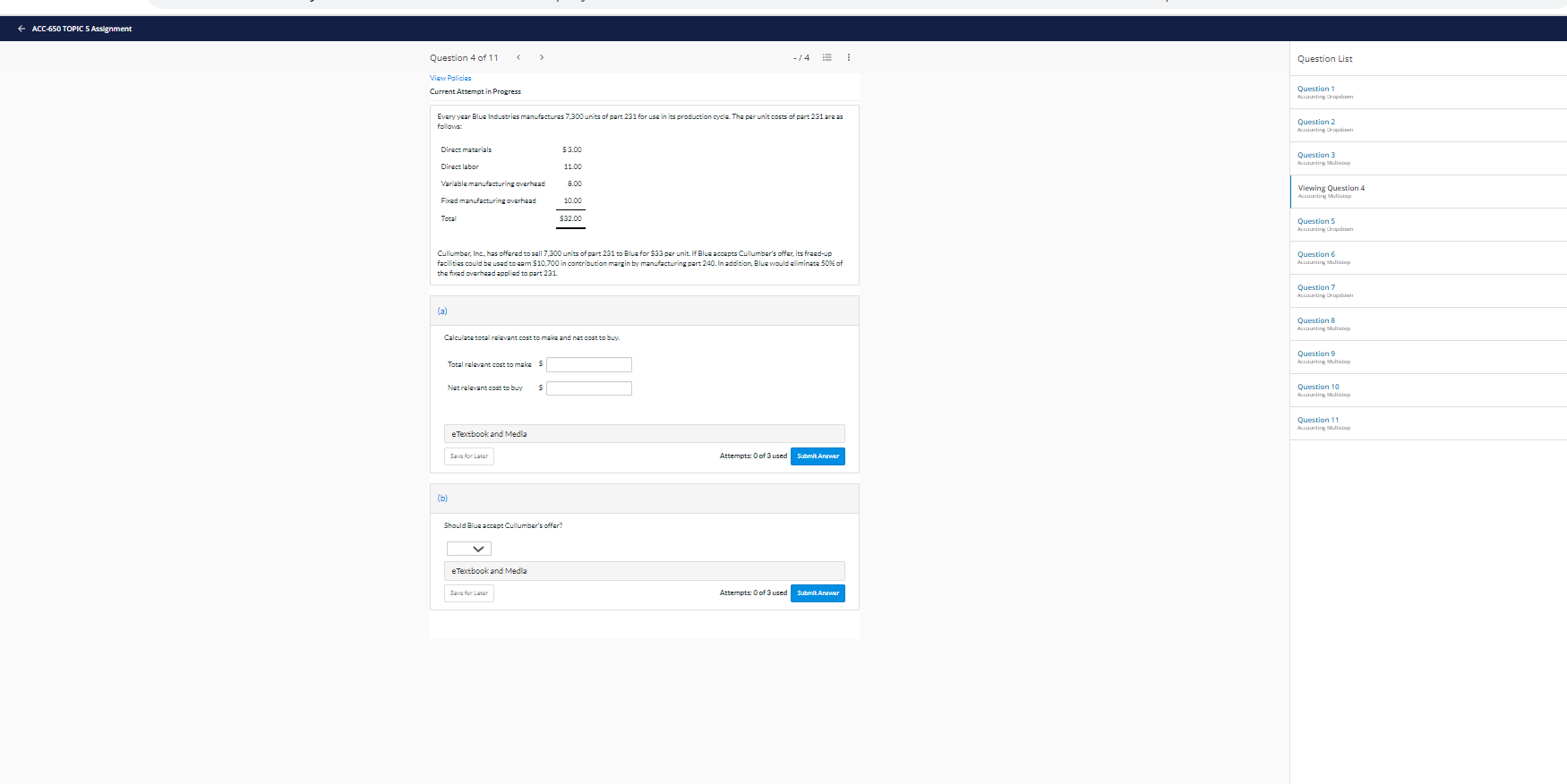
Task: Open the accept offer dropdown
Action: (469, 549)
